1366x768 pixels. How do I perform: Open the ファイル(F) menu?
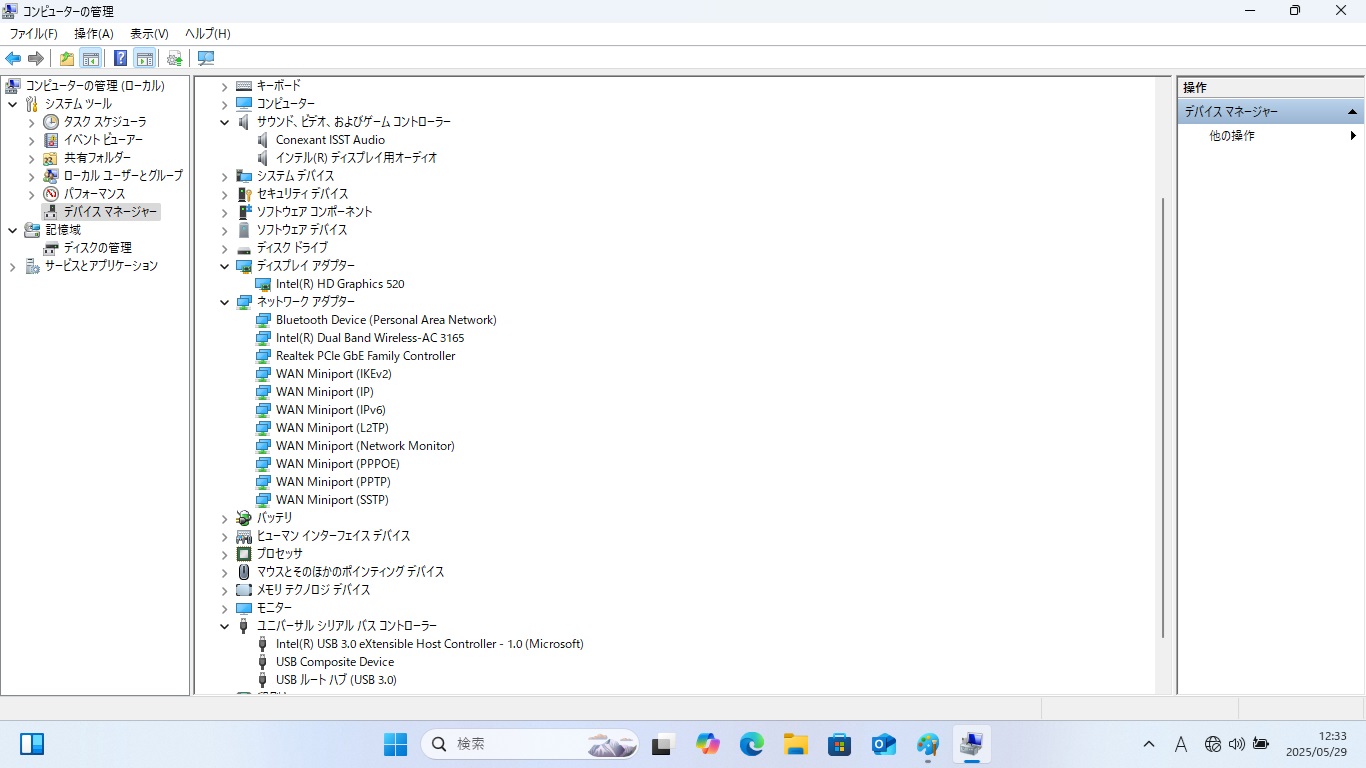click(x=34, y=34)
